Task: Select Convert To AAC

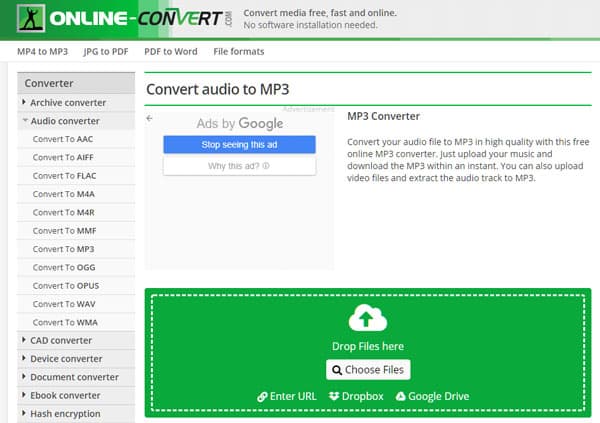Action: pos(76,139)
